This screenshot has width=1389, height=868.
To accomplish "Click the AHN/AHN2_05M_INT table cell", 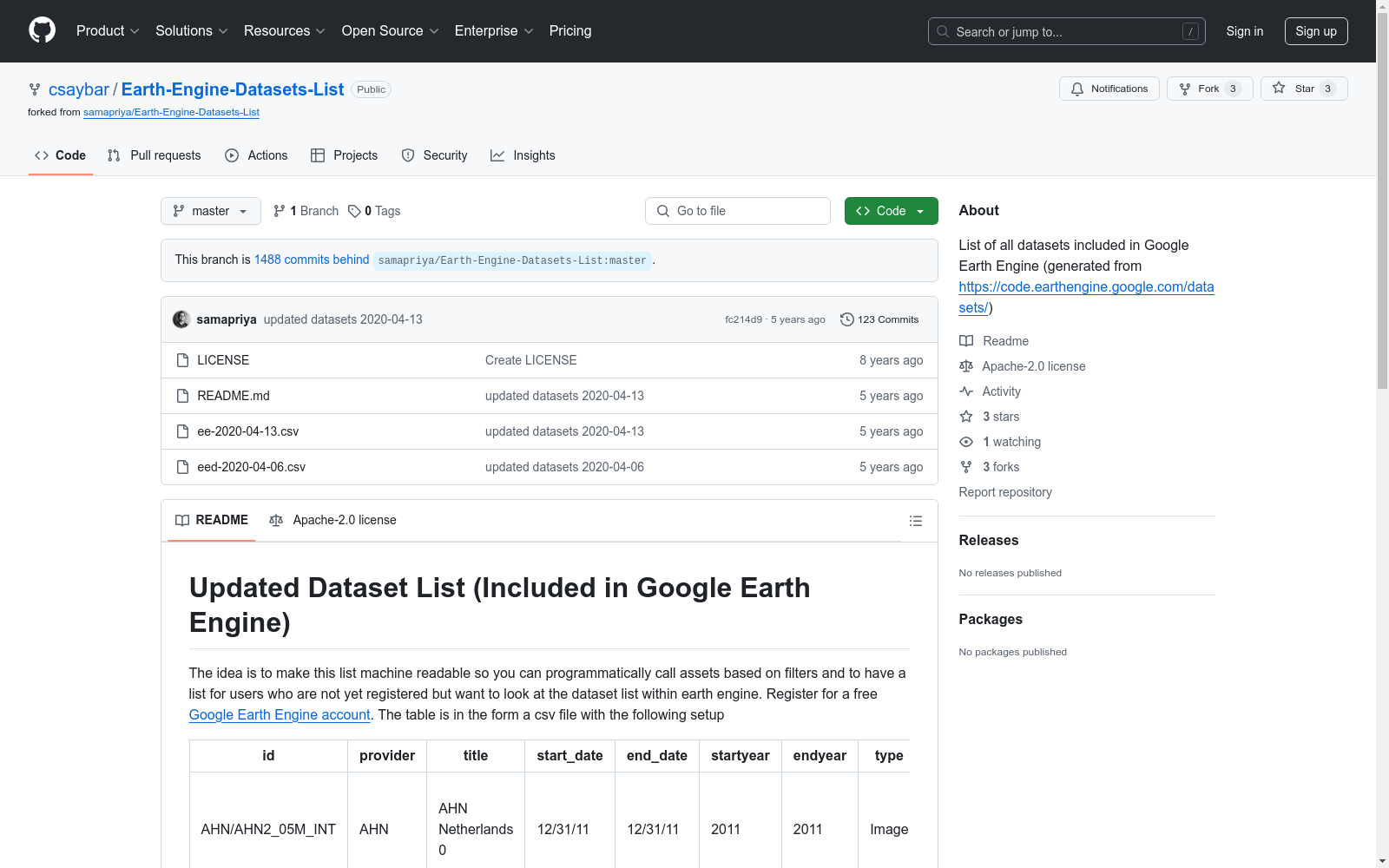I will point(268,829).
